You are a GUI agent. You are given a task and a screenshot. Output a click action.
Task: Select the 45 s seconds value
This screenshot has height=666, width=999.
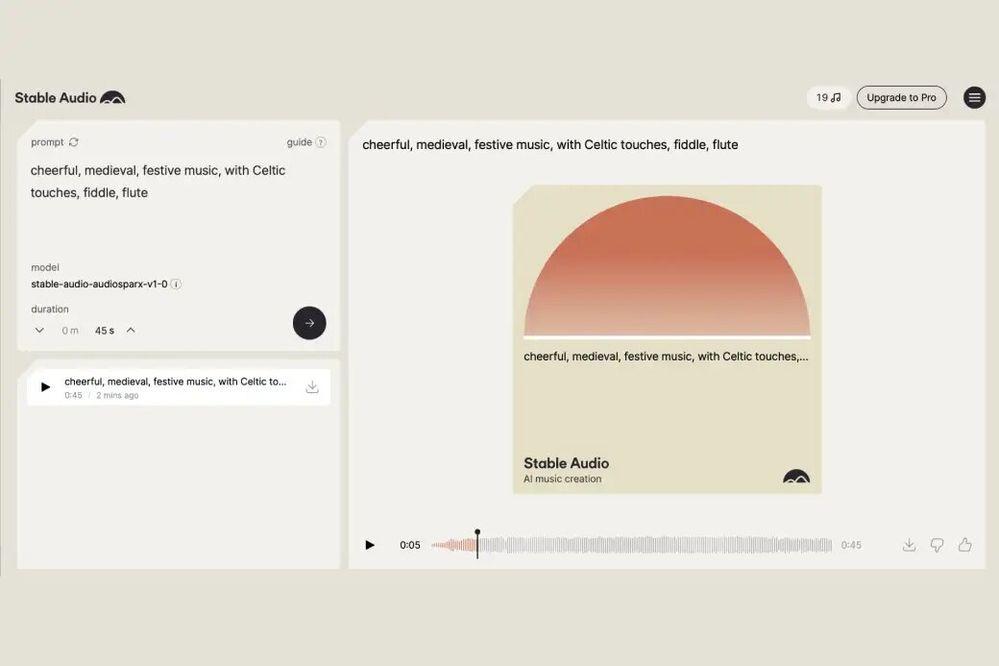104,331
